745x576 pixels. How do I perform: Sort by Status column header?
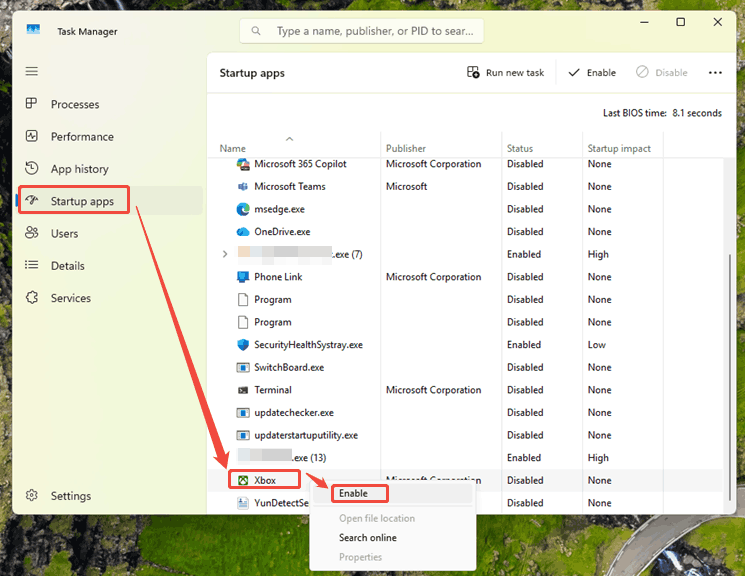pos(520,148)
